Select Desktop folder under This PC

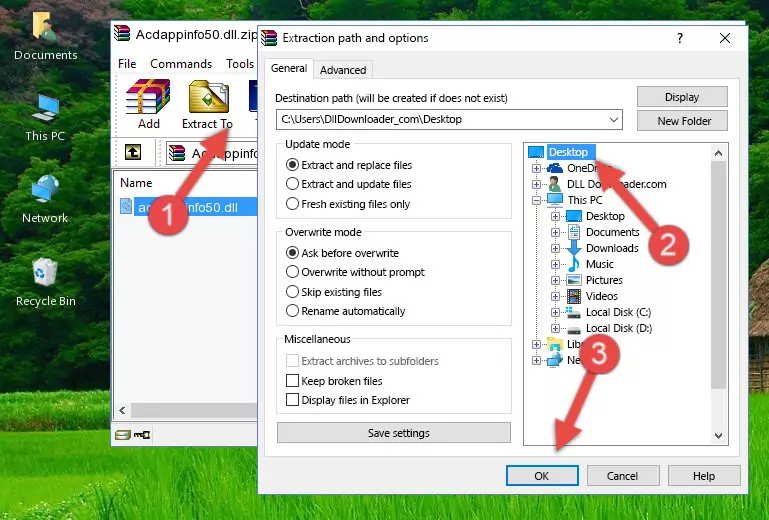(x=605, y=216)
